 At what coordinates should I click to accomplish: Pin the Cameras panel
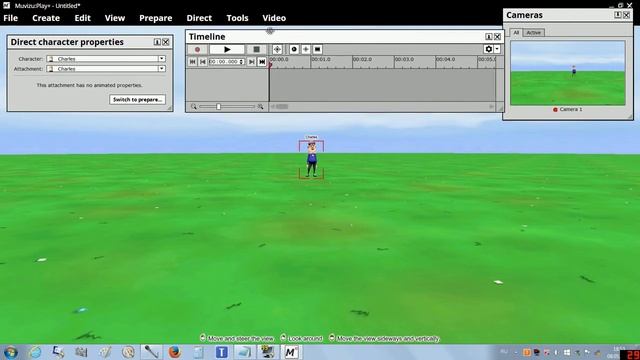618,15
